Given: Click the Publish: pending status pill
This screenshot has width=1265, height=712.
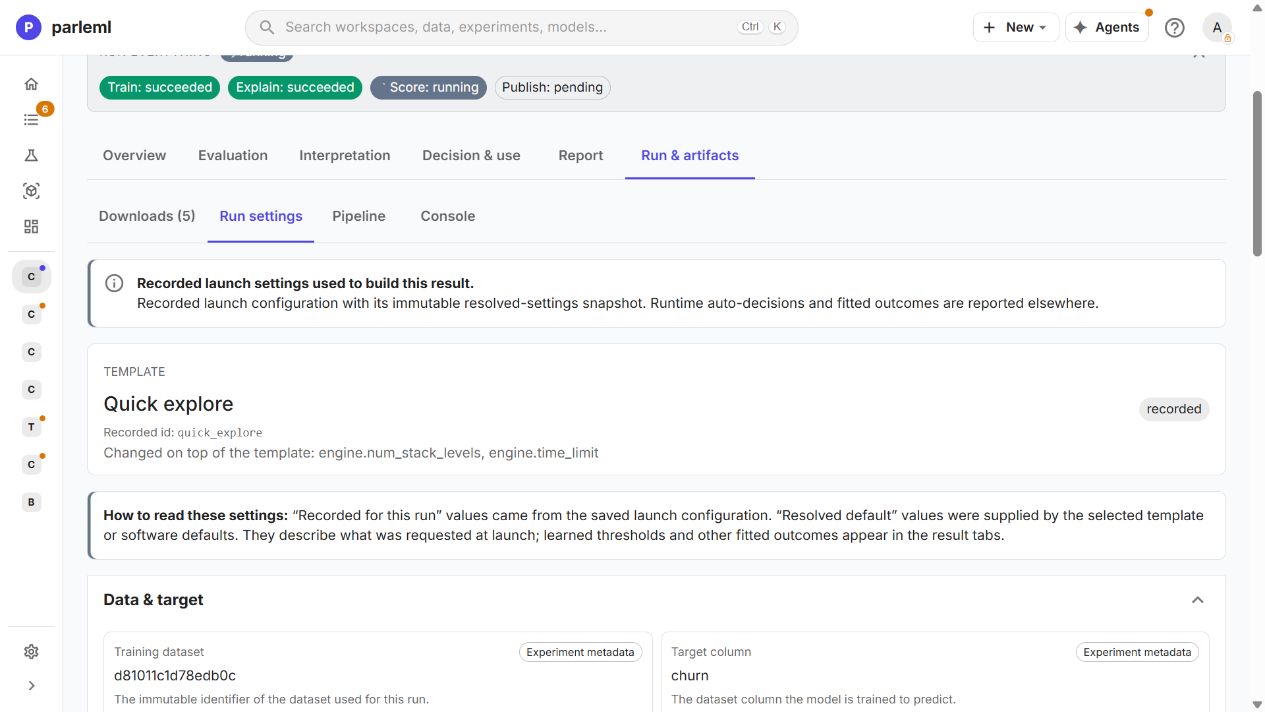Looking at the screenshot, I should point(552,87).
